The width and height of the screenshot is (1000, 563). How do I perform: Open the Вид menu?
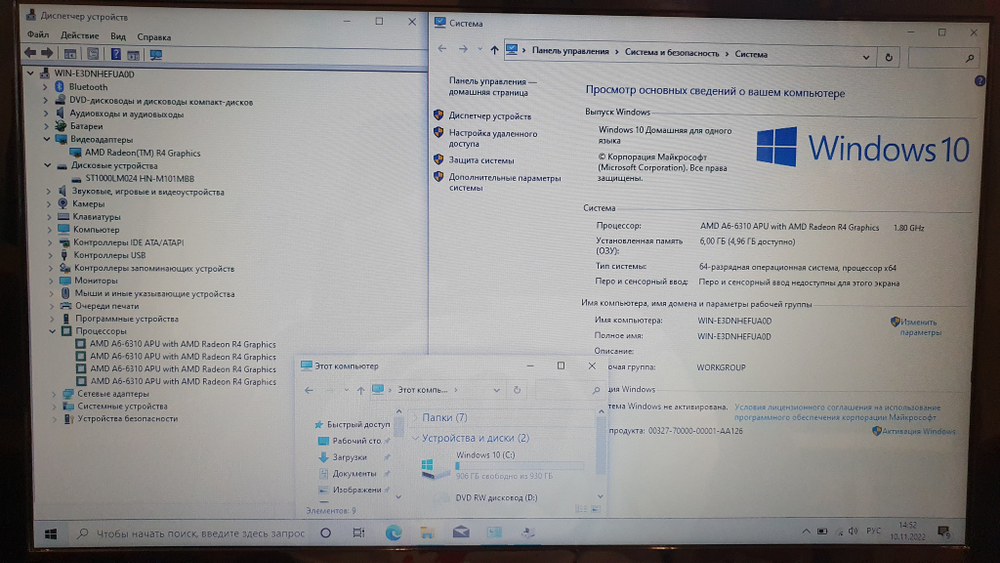(118, 36)
